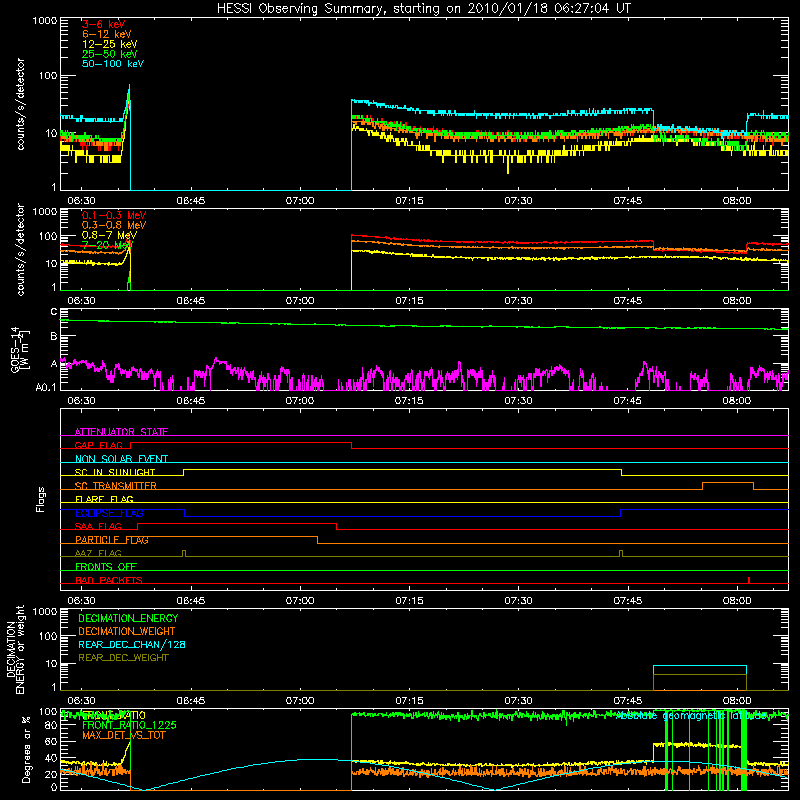The height and width of the screenshot is (800, 800).
Task: Select the ATTENUATOR_STATE flag label
Action: tap(121, 432)
